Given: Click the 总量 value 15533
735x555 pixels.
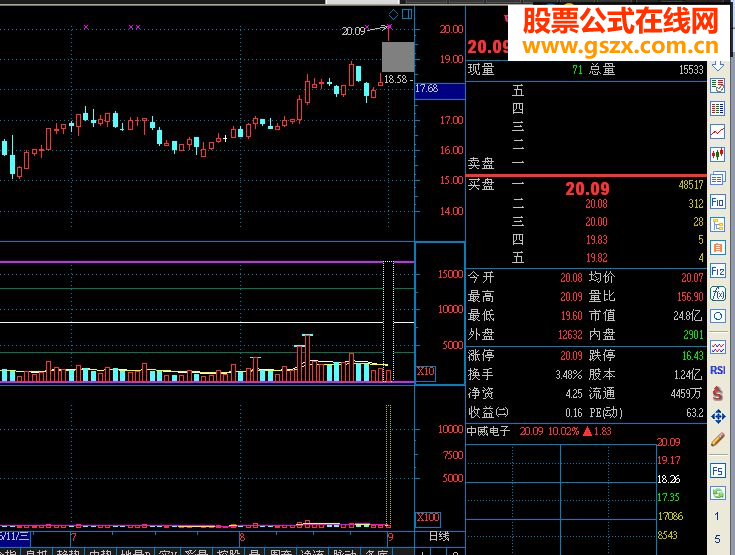Looking at the screenshot, I should click(691, 70).
